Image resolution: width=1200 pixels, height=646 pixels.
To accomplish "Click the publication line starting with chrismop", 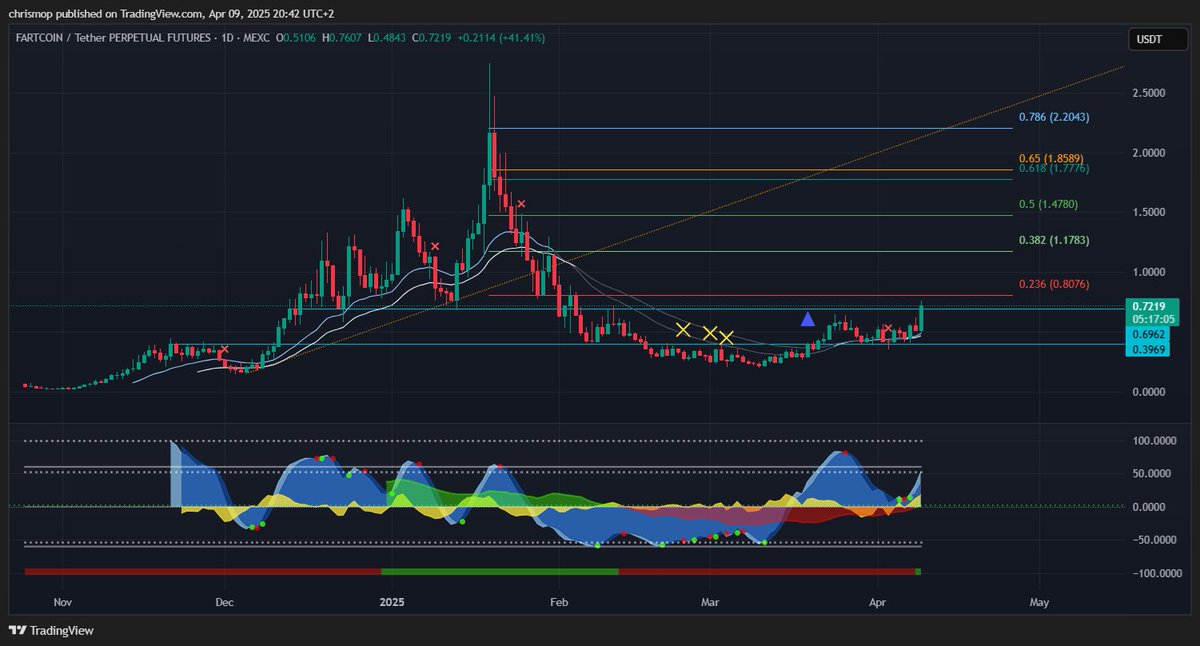I will coord(174,15).
